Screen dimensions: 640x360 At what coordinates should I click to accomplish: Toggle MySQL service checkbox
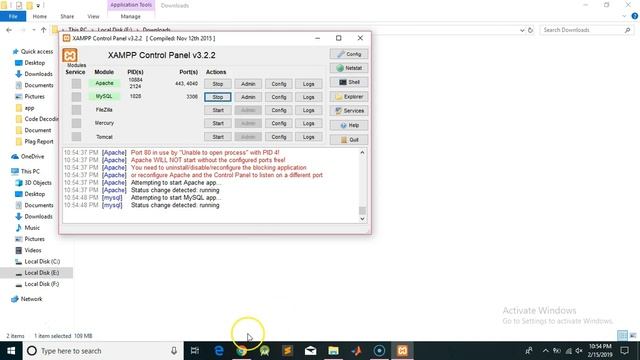pyautogui.click(x=76, y=97)
